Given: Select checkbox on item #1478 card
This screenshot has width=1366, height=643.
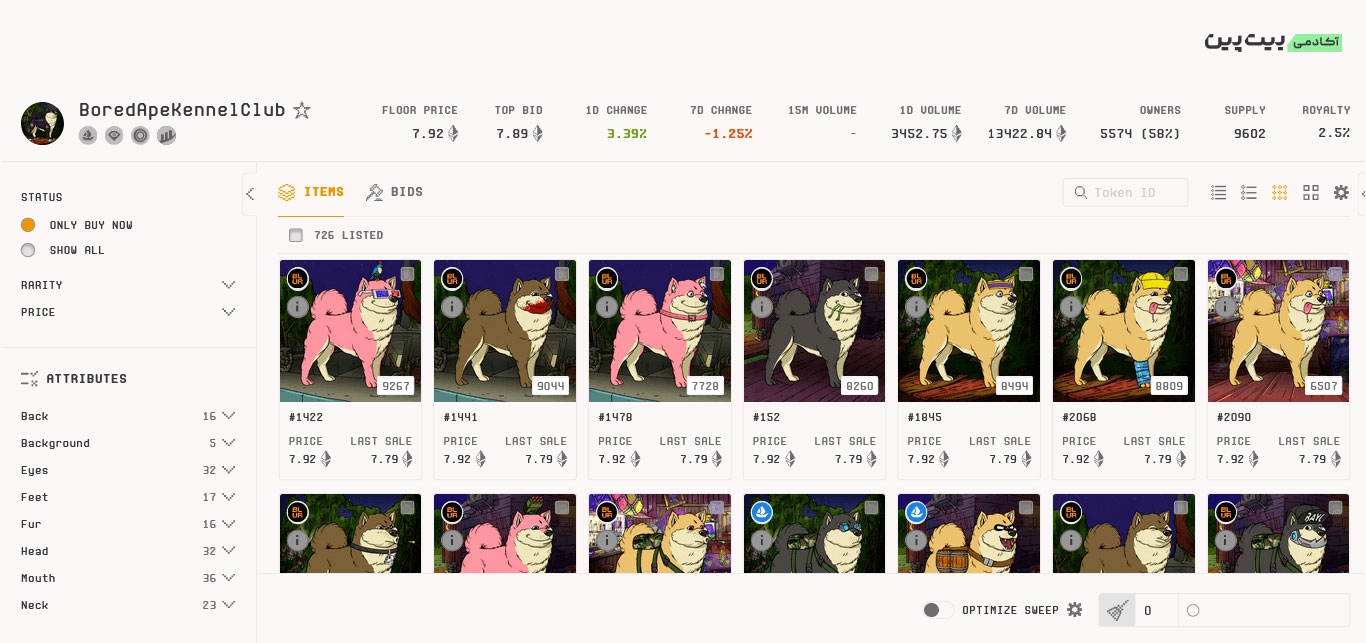Looking at the screenshot, I should click(717, 274).
